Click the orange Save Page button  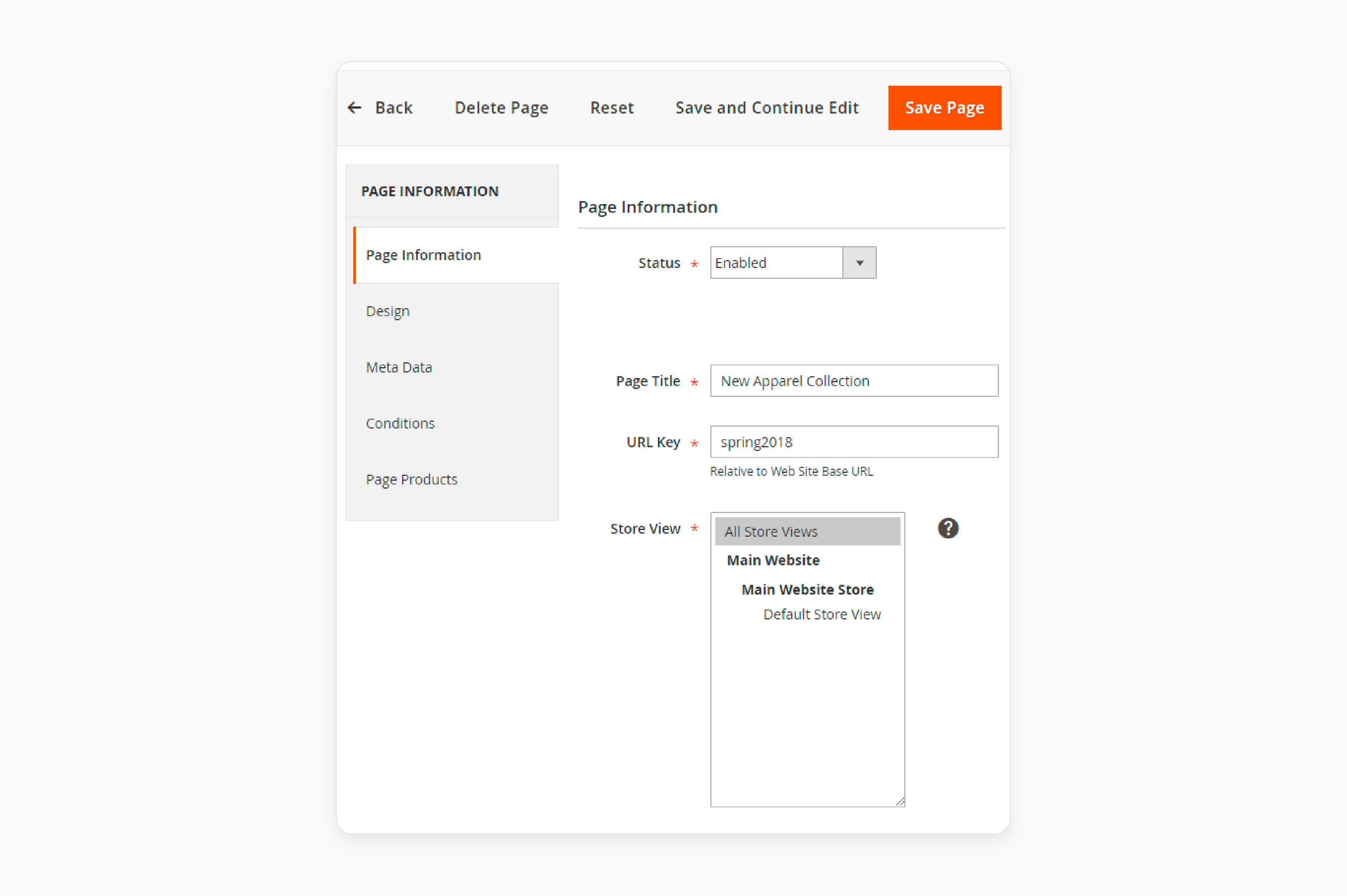pyautogui.click(x=944, y=107)
